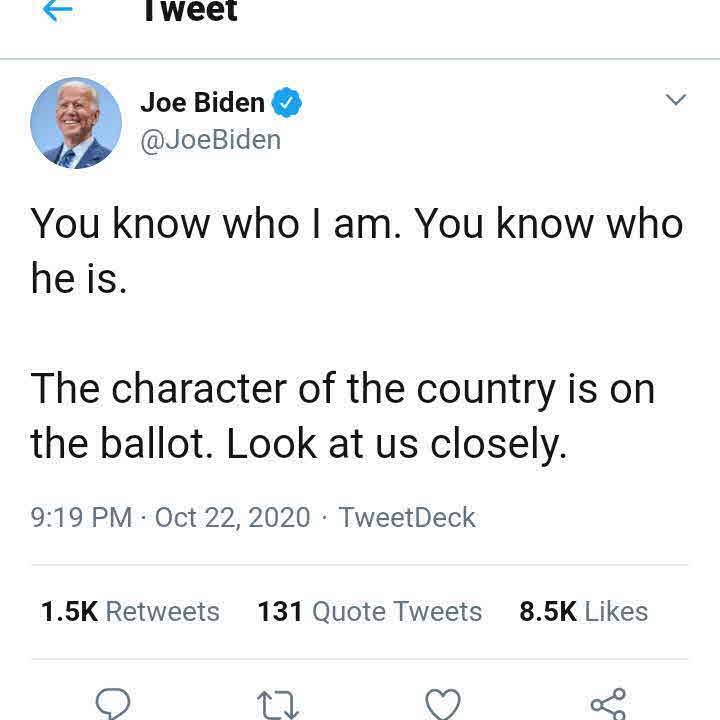
Task: Click the Oct 22, 2020 date
Action: coord(234,517)
